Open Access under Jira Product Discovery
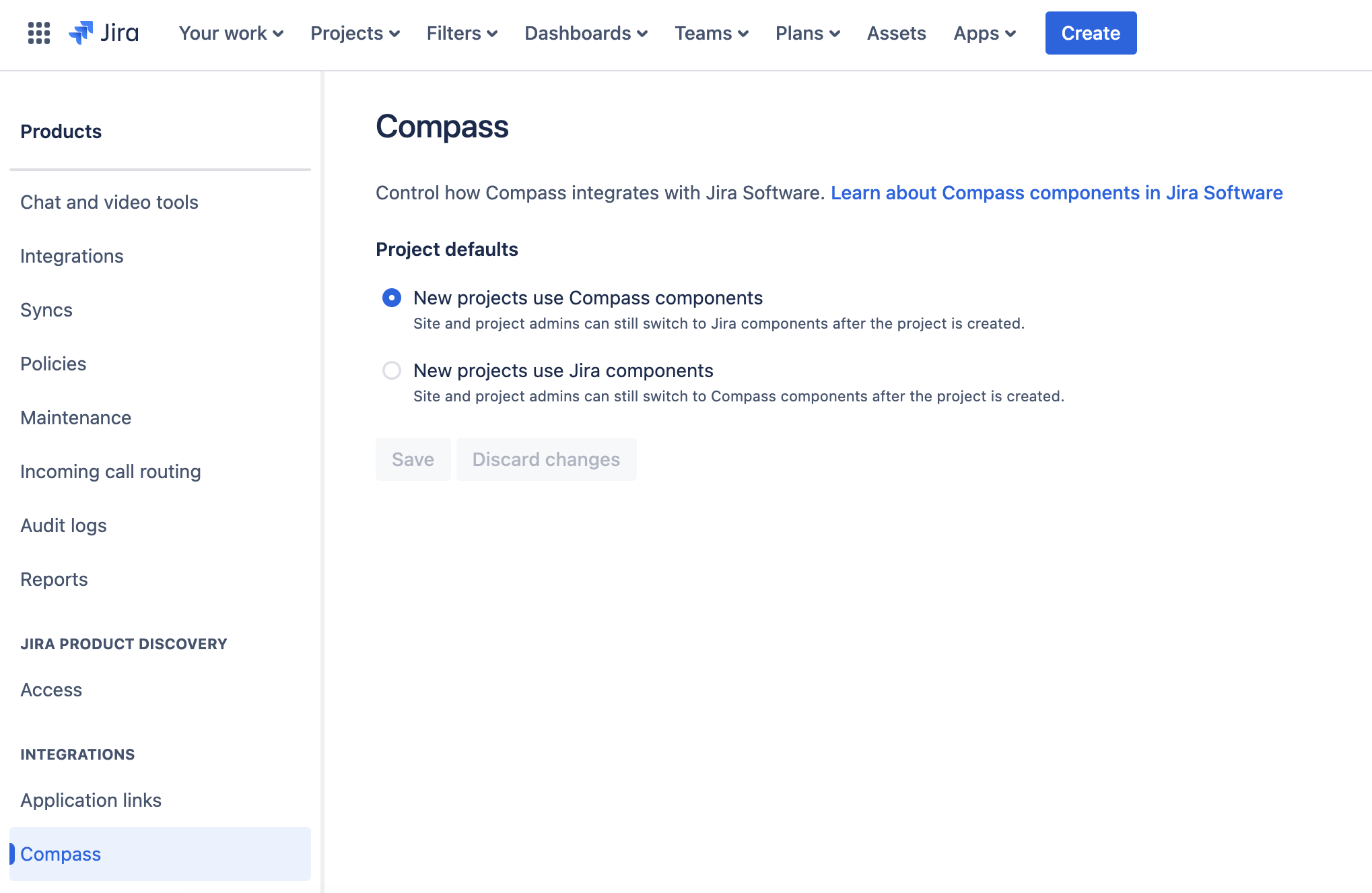1372x893 pixels. [x=51, y=690]
